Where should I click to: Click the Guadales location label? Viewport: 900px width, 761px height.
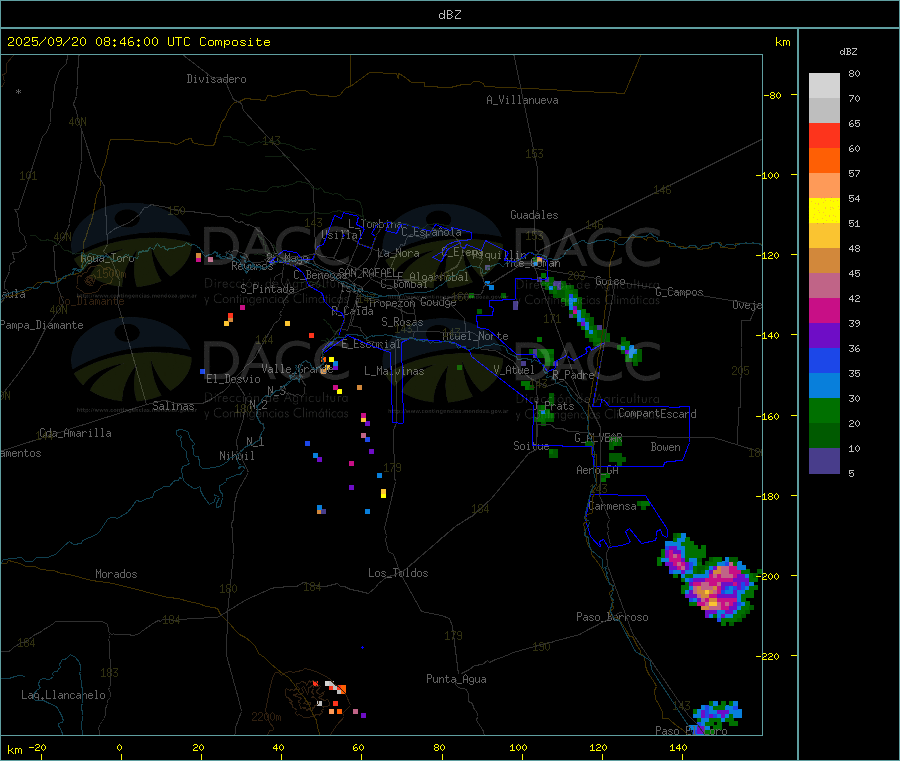[534, 215]
